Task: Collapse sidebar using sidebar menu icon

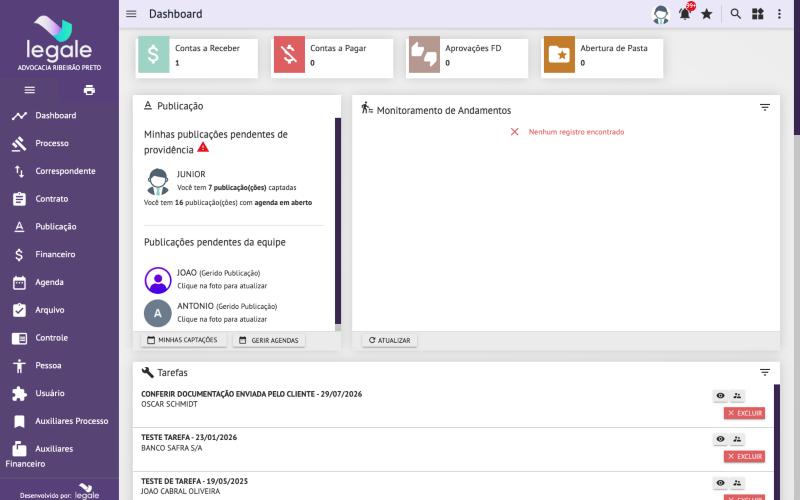Action: point(30,90)
